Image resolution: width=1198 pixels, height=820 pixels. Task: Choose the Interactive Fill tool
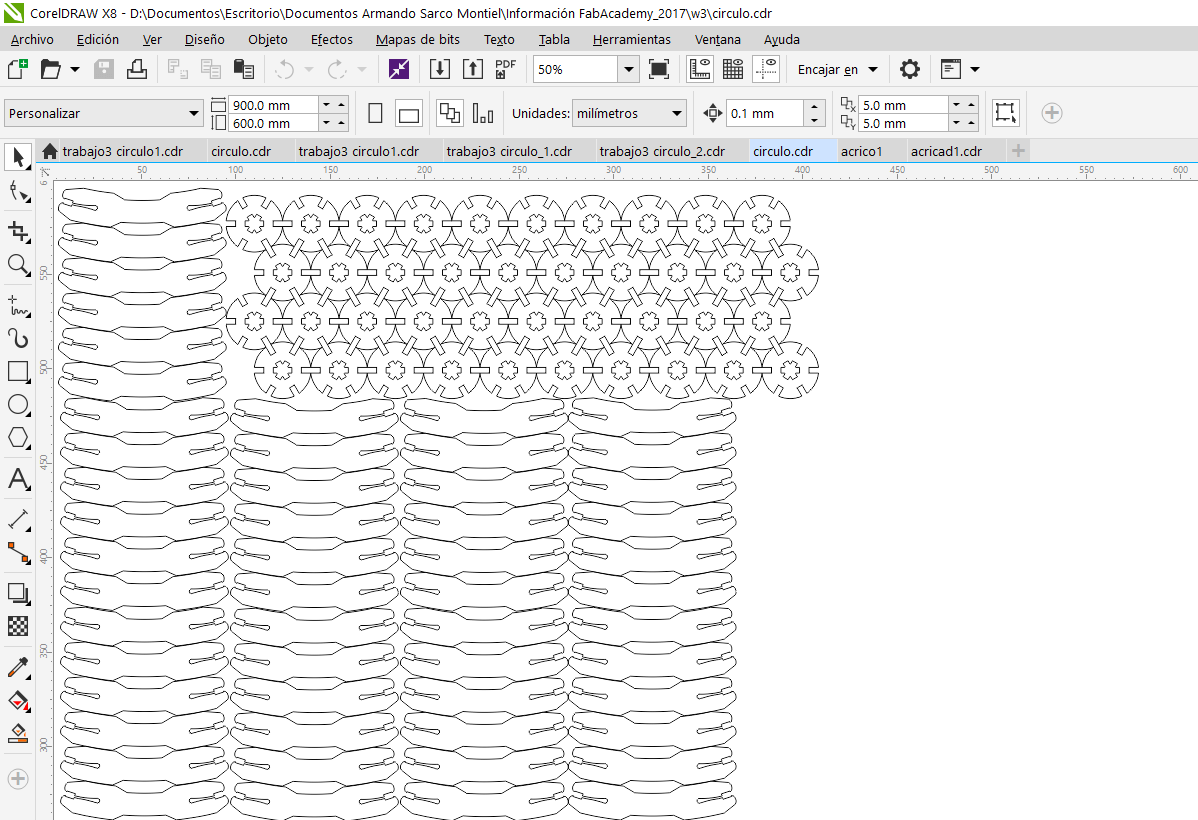[x=18, y=701]
